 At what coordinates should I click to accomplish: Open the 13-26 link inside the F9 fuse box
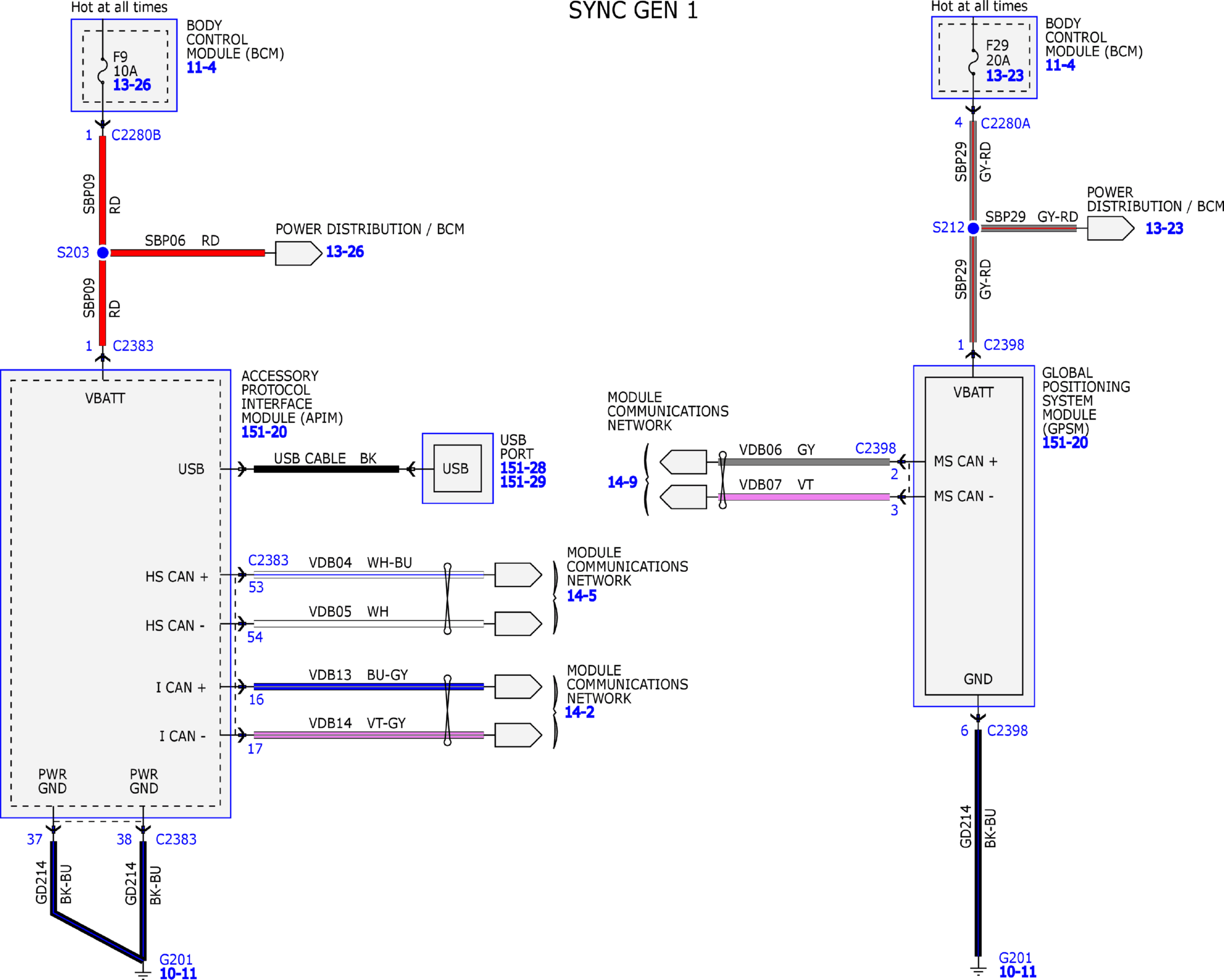[x=132, y=85]
